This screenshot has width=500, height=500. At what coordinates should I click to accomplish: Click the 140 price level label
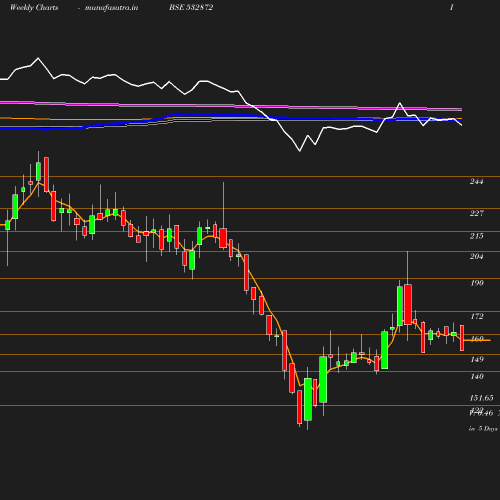[x=477, y=376]
